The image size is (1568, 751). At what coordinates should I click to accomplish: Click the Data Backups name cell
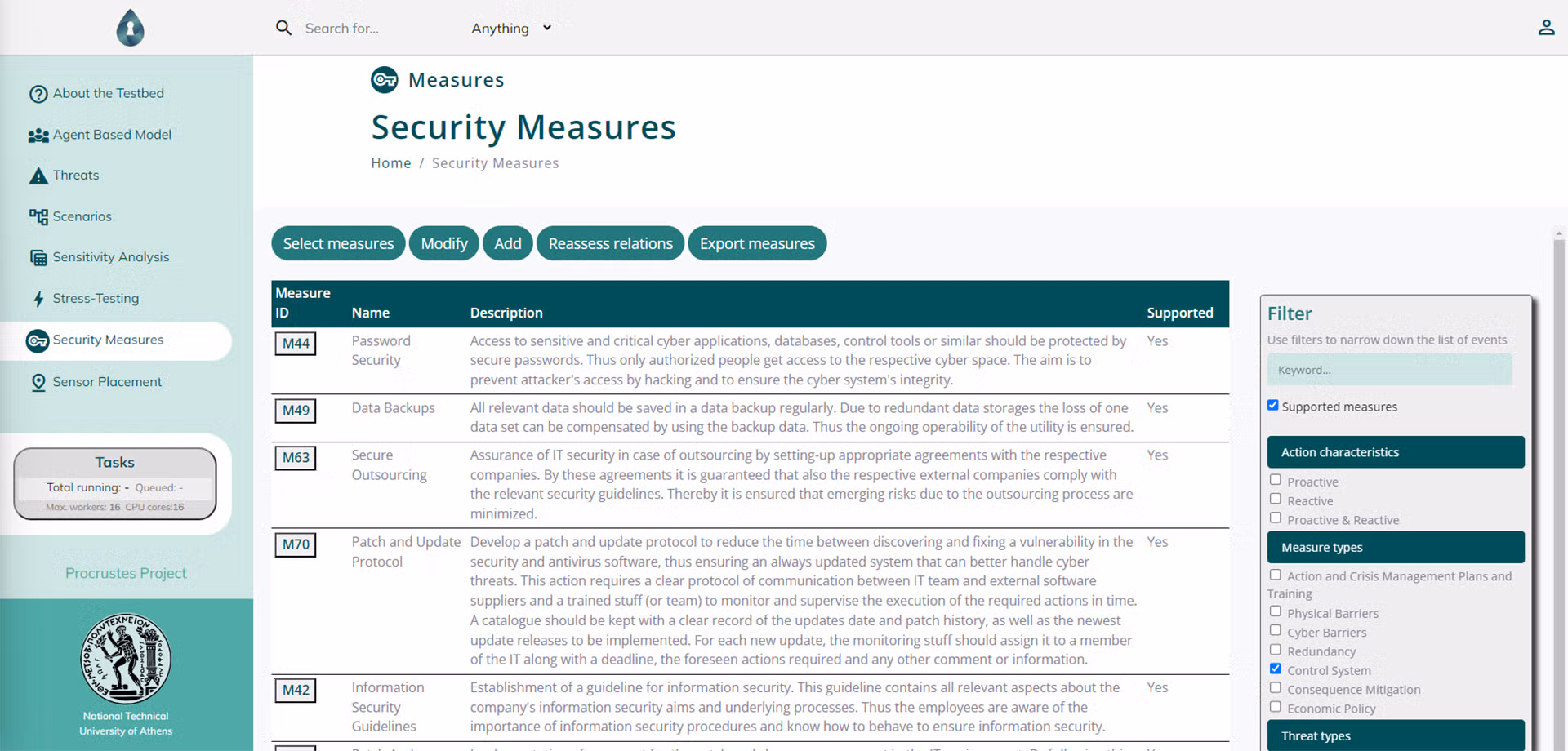tap(393, 408)
